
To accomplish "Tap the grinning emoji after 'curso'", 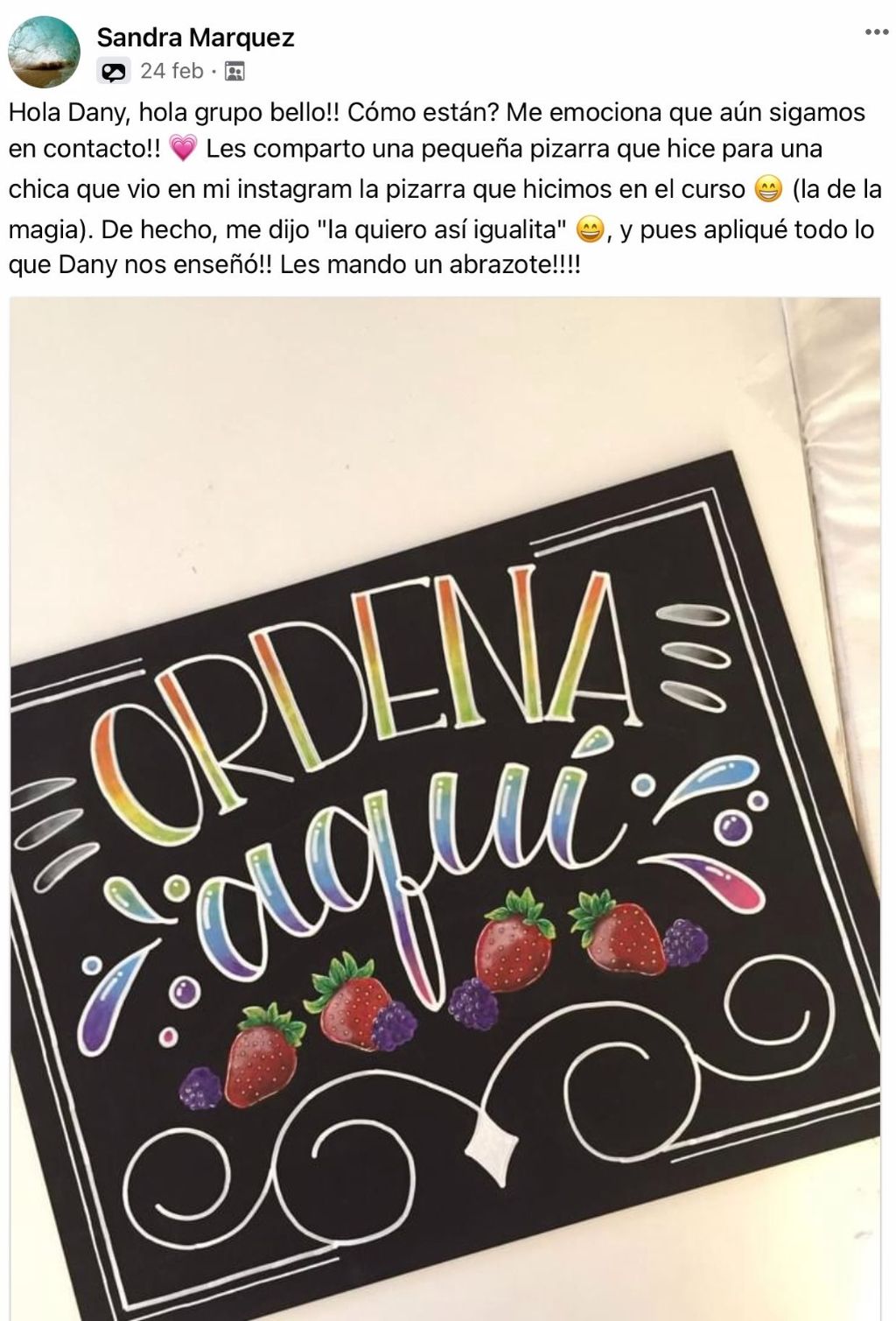I will pyautogui.click(x=767, y=190).
